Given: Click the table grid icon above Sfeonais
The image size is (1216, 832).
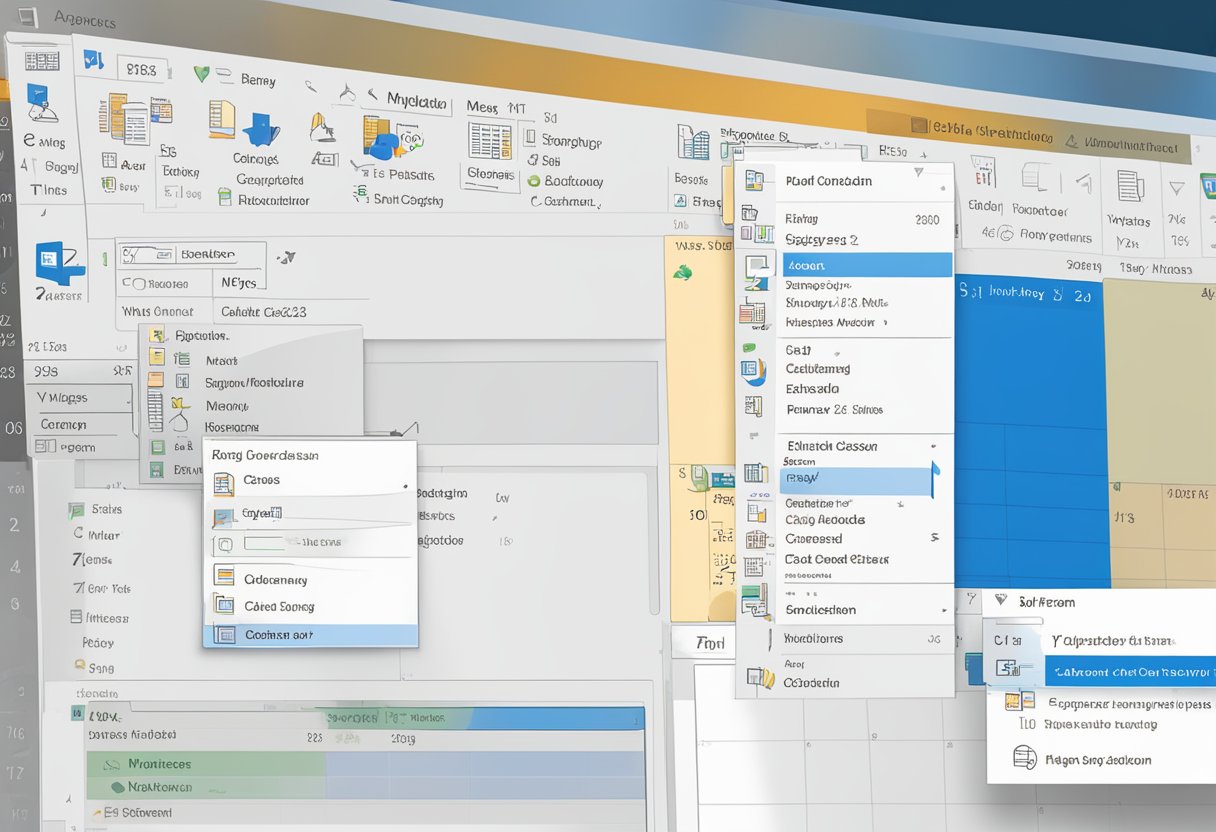Looking at the screenshot, I should tap(490, 140).
